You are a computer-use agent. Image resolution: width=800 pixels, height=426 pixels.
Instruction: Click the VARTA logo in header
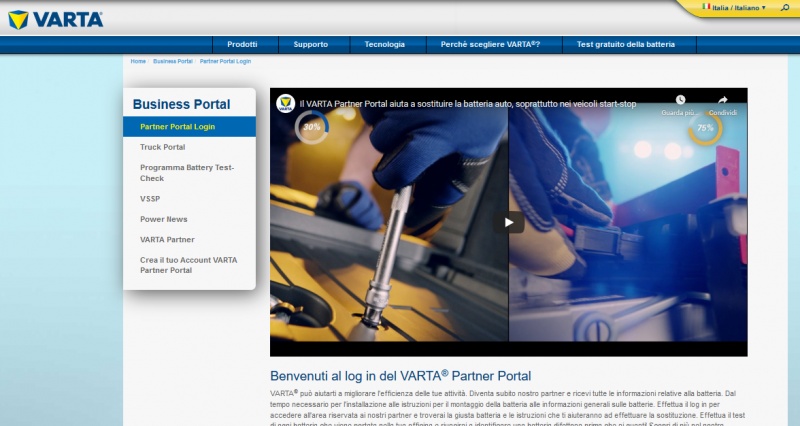click(x=55, y=20)
